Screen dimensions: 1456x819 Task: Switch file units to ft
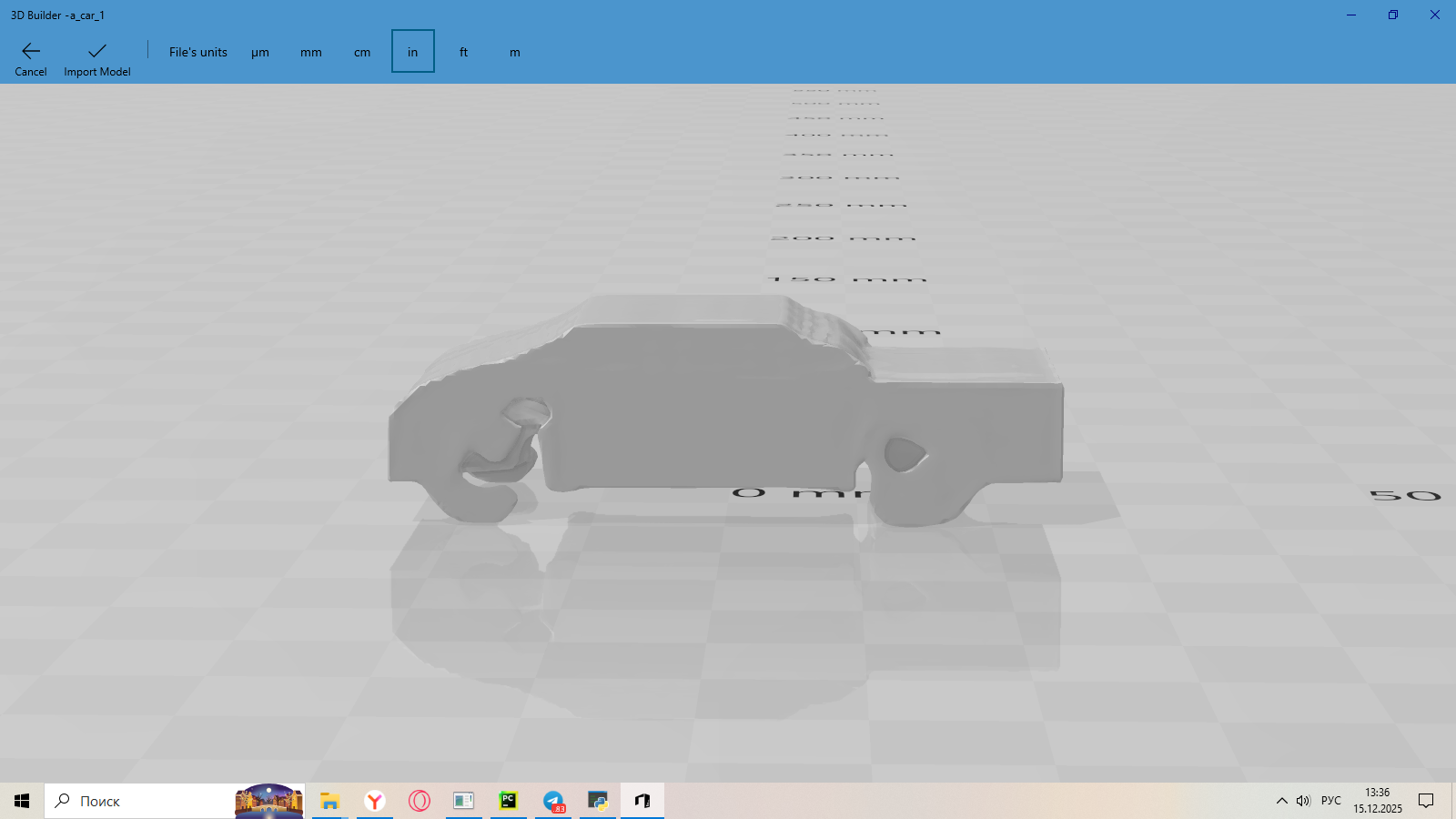(464, 52)
